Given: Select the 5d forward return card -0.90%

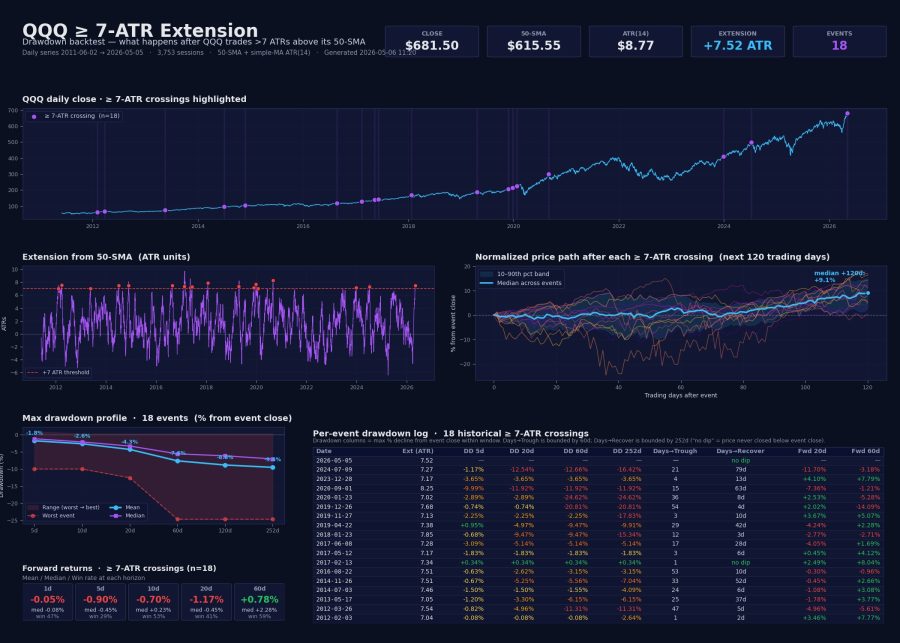Looking at the screenshot, I should click(x=100, y=602).
